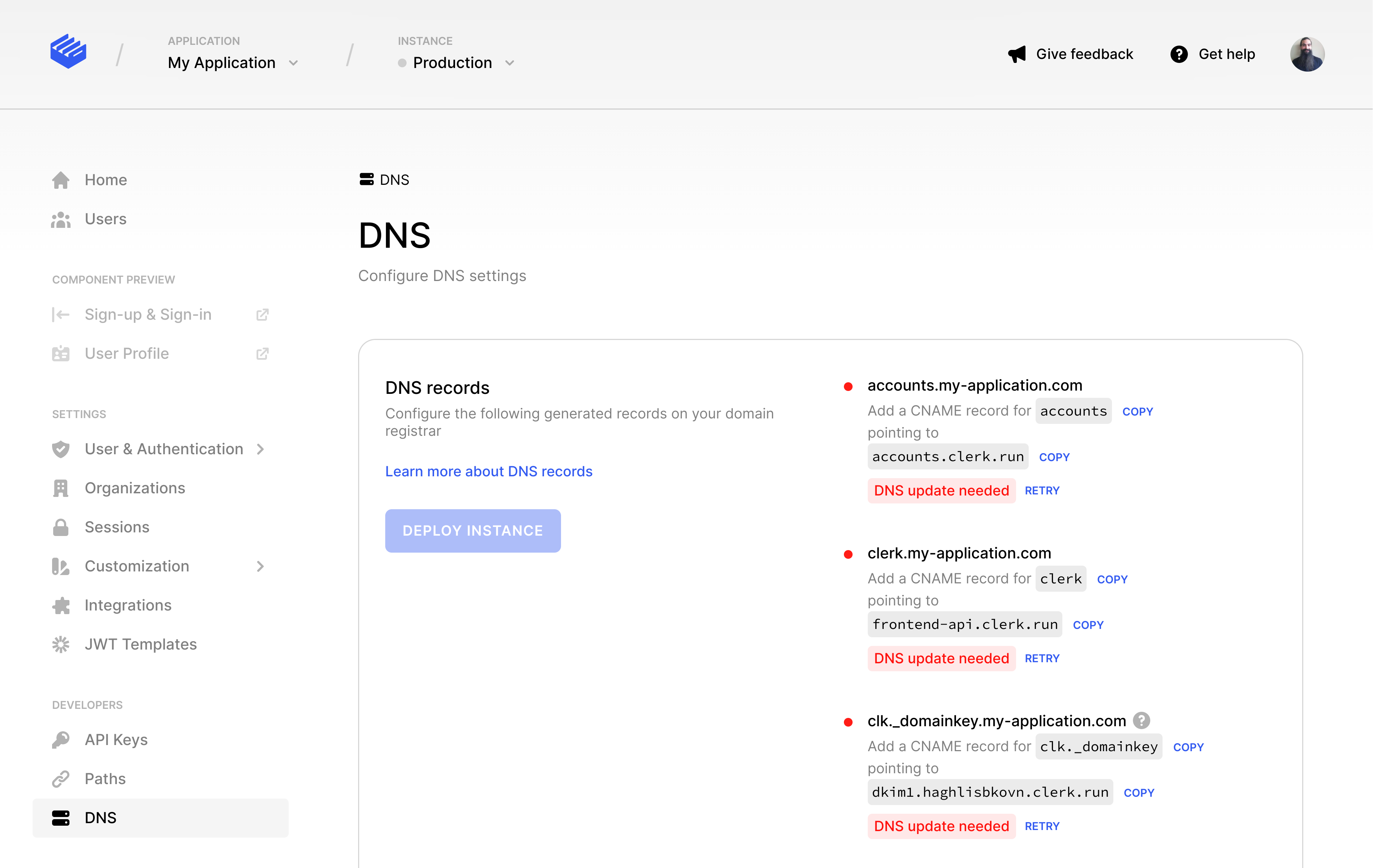Copy the accounts.clerk.run value

(1054, 458)
